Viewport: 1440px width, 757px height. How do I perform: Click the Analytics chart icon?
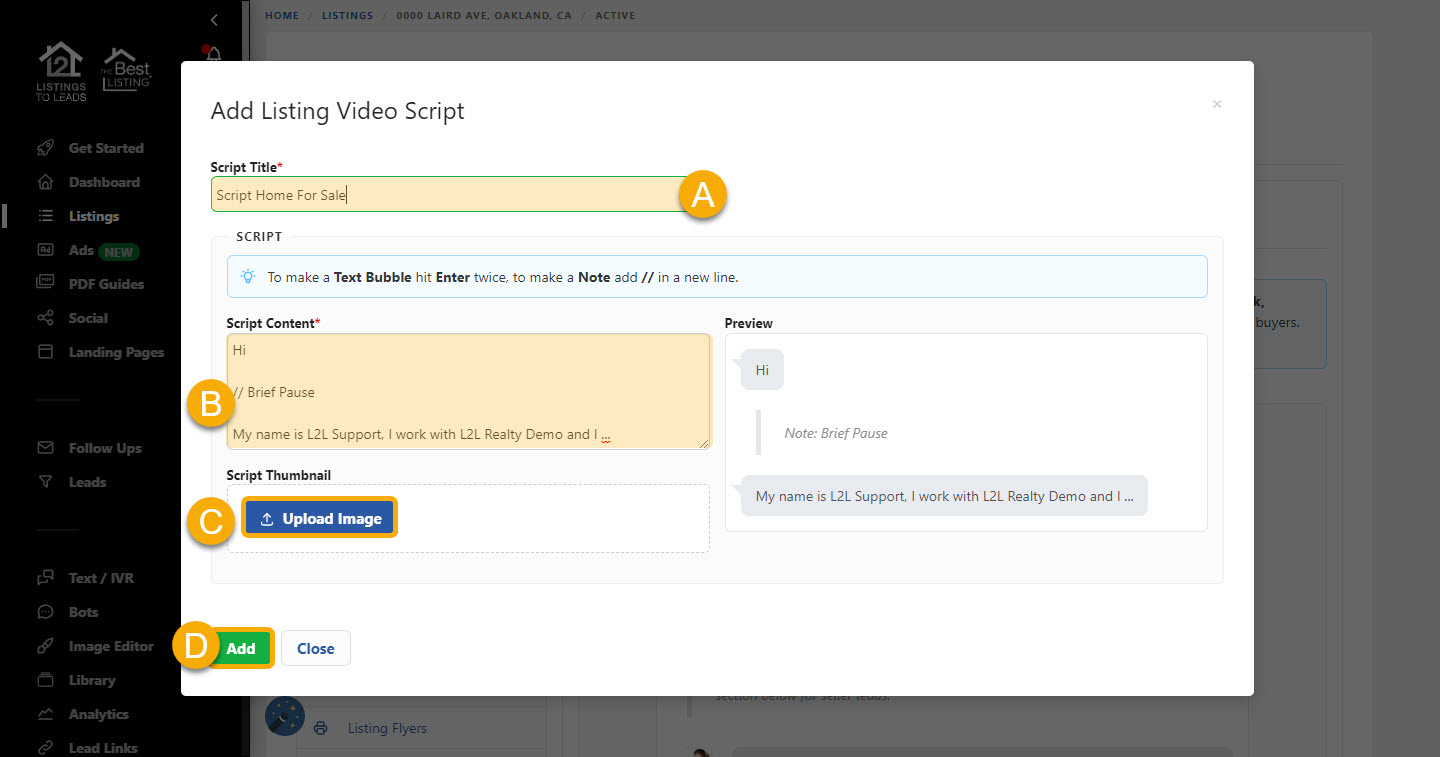point(45,714)
